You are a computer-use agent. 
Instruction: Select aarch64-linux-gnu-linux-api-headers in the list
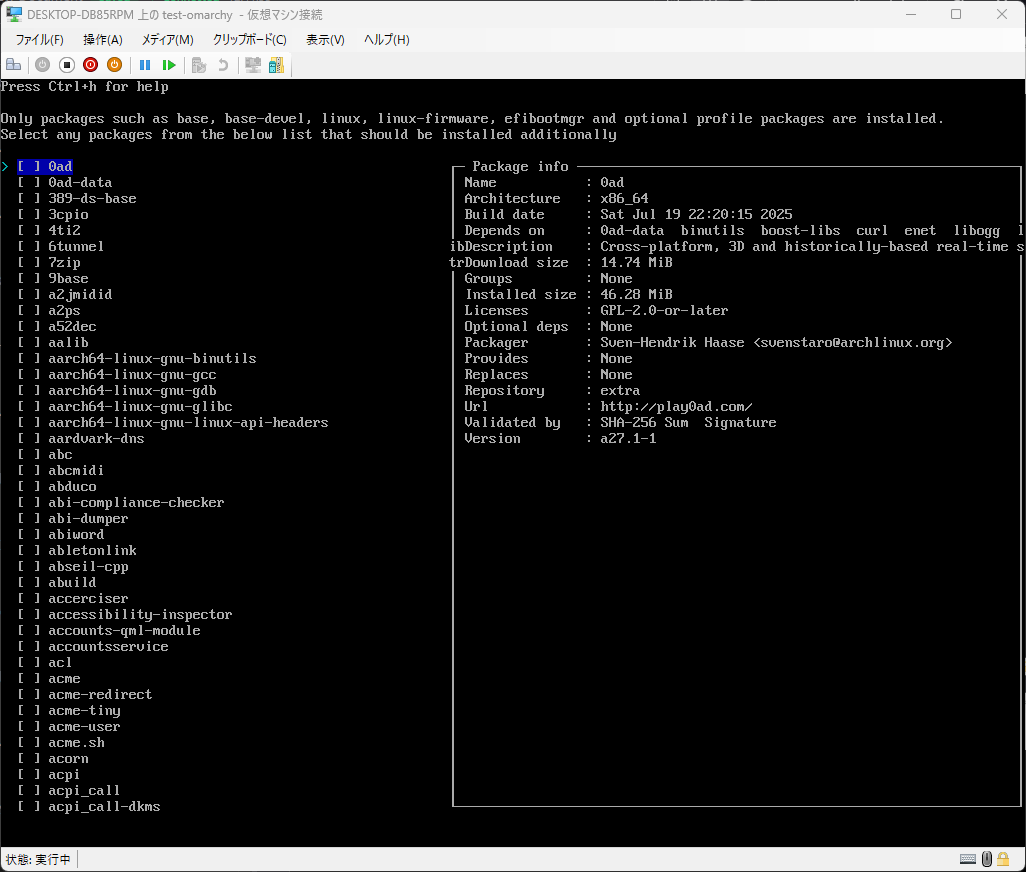pyautogui.click(x=188, y=423)
